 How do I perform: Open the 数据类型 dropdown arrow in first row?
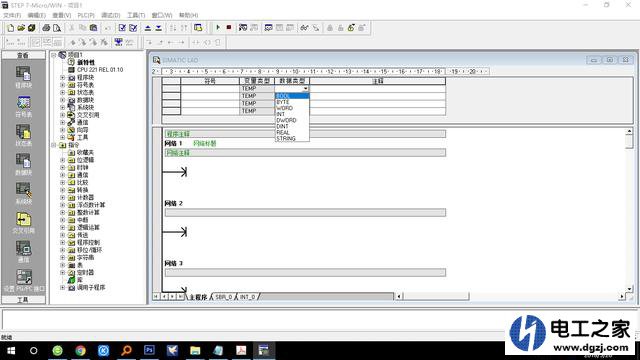pyautogui.click(x=305, y=89)
